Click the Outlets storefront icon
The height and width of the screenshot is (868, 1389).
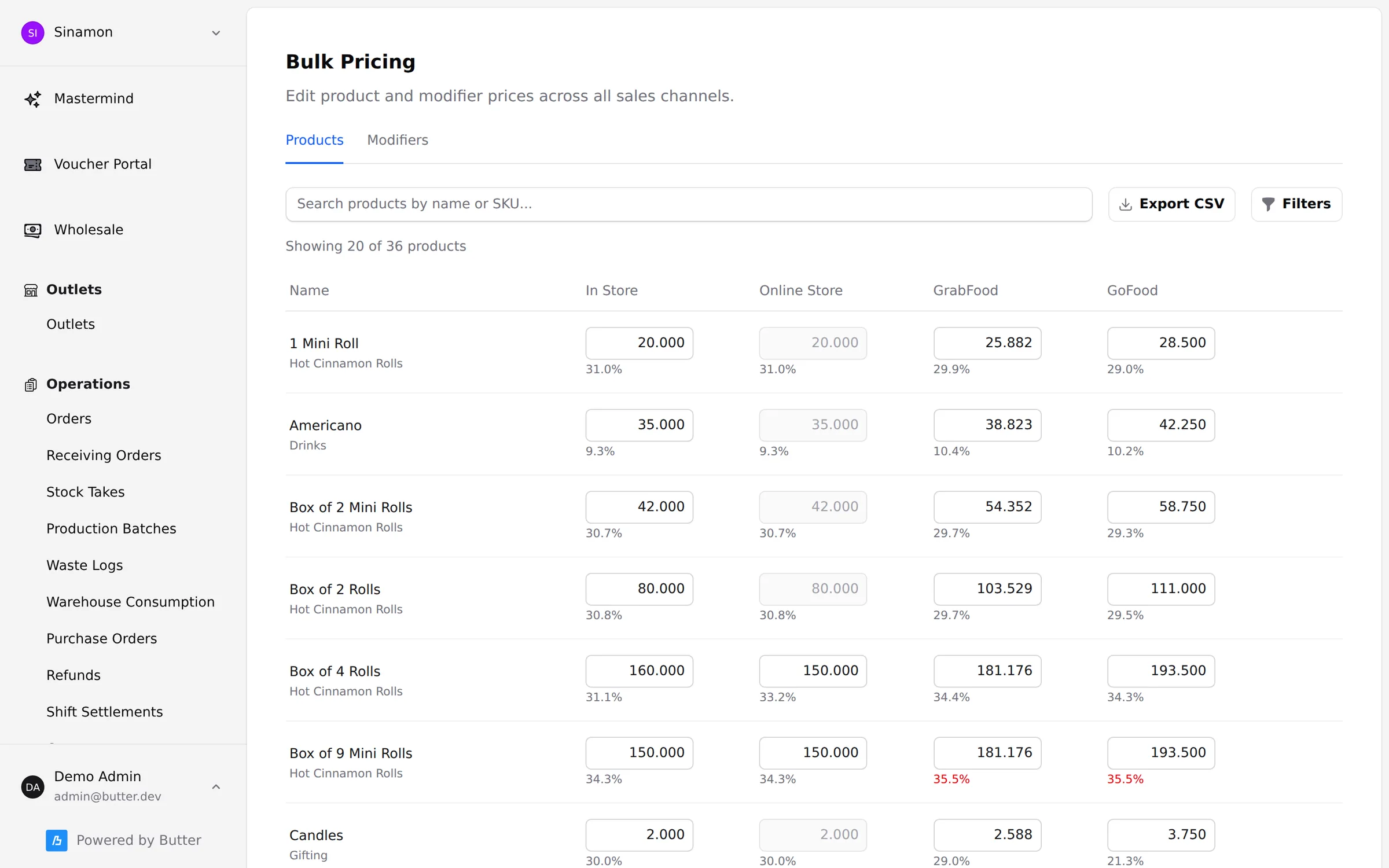(31, 290)
